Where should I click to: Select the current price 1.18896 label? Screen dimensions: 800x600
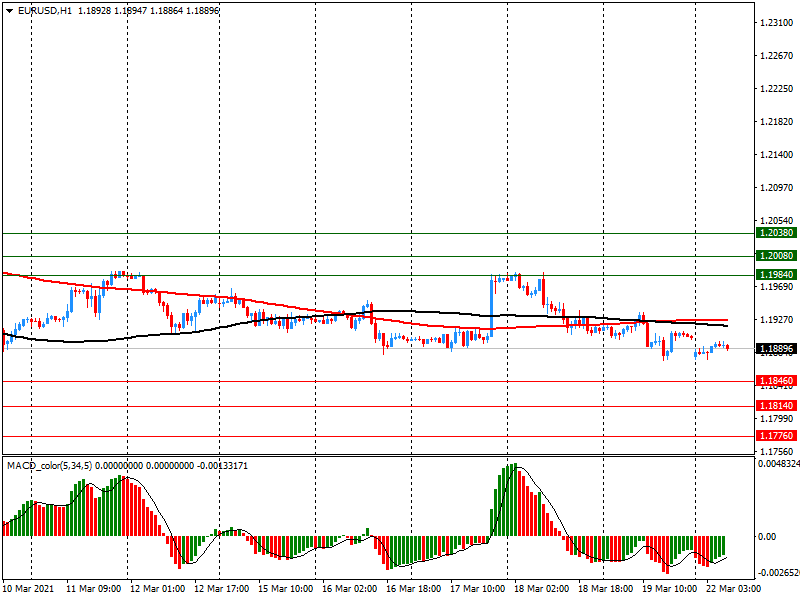click(x=776, y=349)
